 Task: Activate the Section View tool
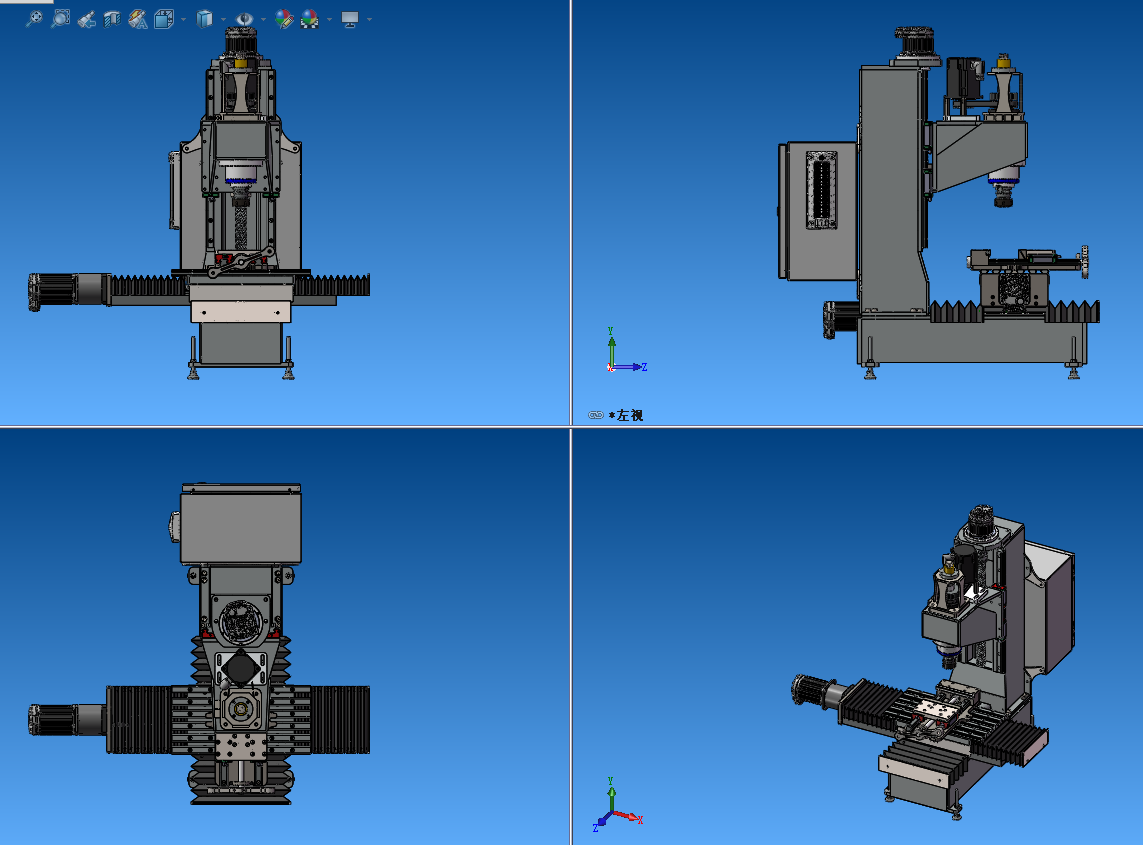click(112, 18)
